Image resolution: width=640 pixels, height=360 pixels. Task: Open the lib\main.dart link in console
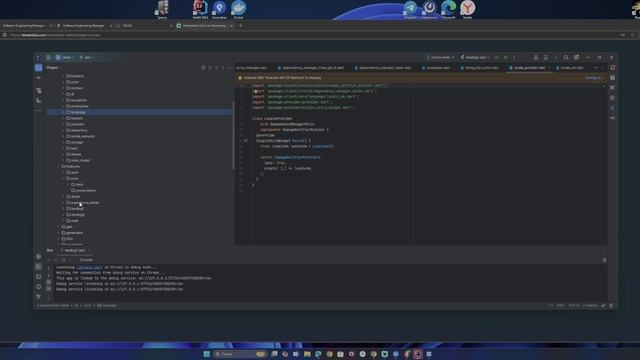[89, 267]
